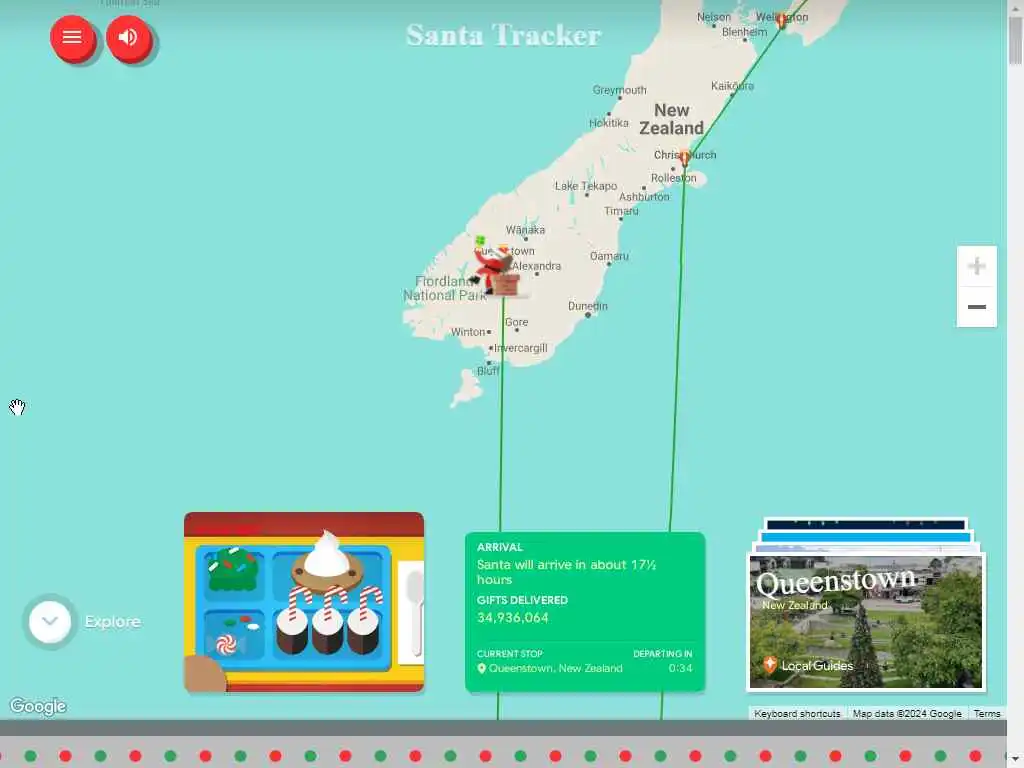
Task: Click the Dunedin map label
Action: (588, 306)
